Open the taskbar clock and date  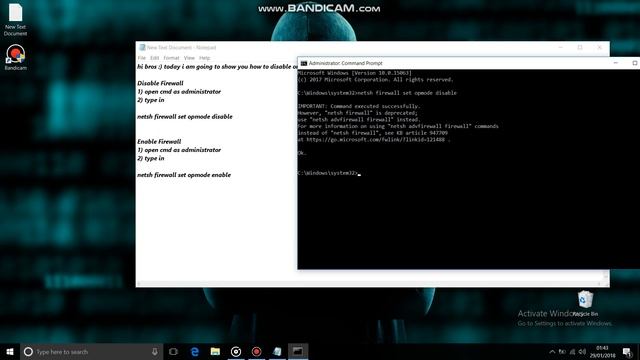pos(602,352)
